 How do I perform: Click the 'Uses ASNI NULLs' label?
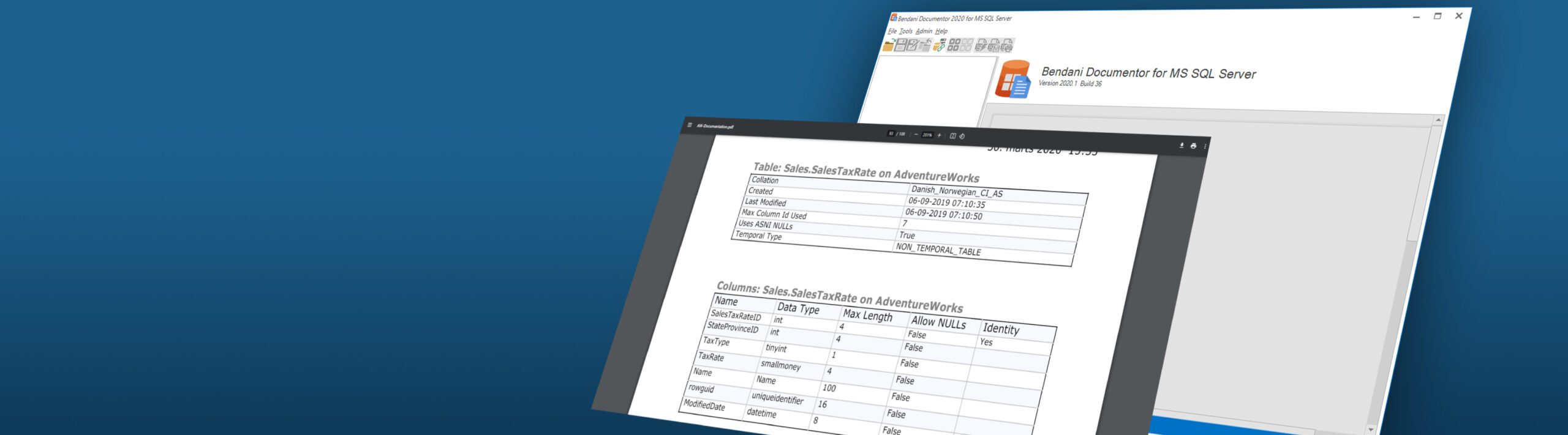[766, 225]
